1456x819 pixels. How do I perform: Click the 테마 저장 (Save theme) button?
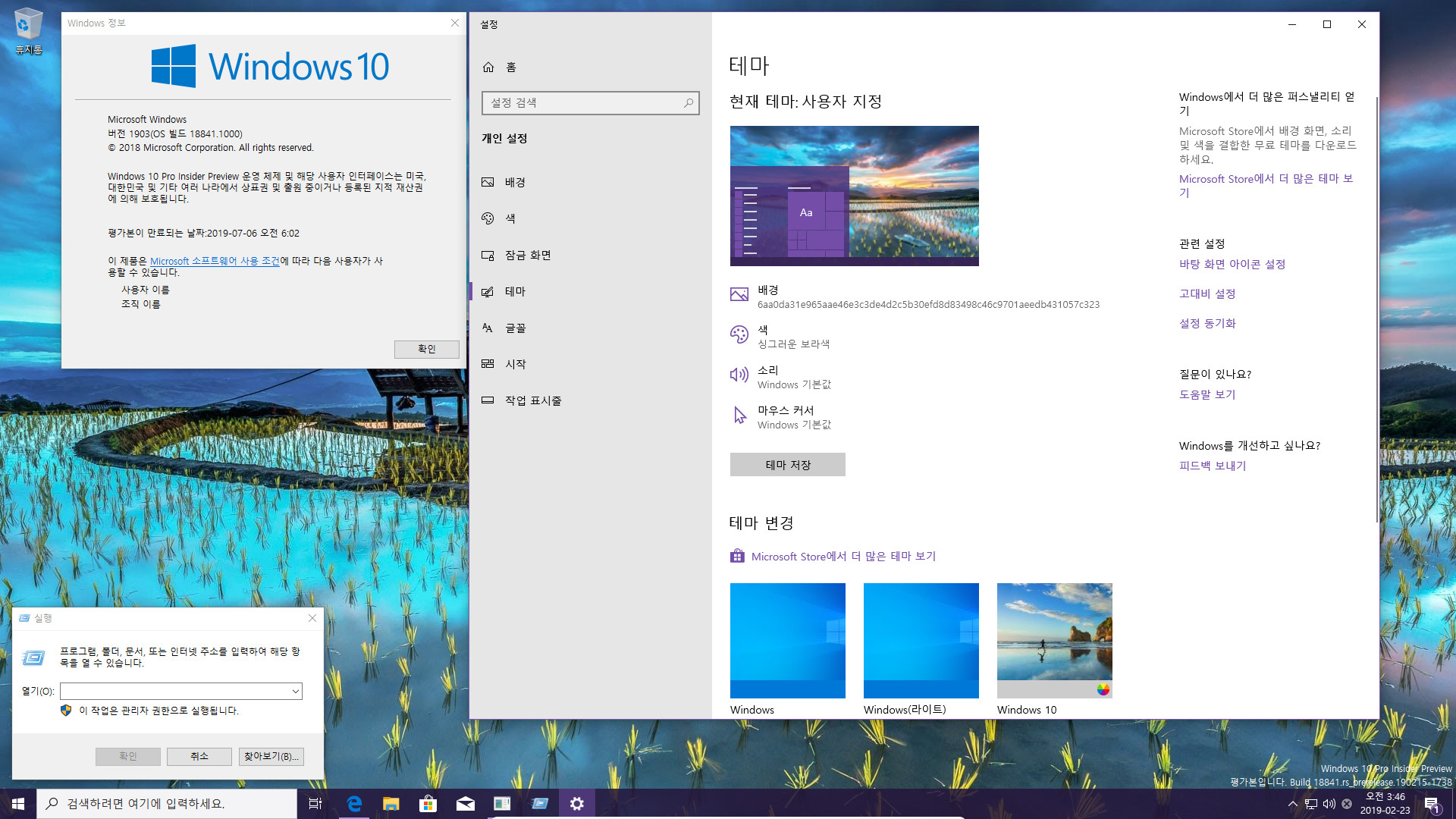click(787, 465)
